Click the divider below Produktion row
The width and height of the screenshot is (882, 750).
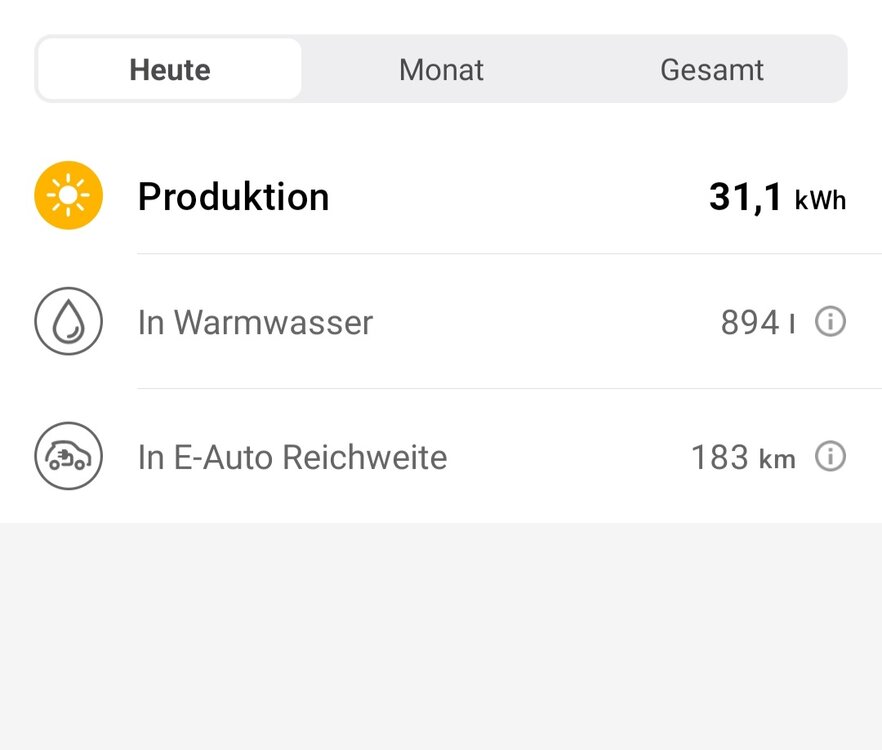510,254
